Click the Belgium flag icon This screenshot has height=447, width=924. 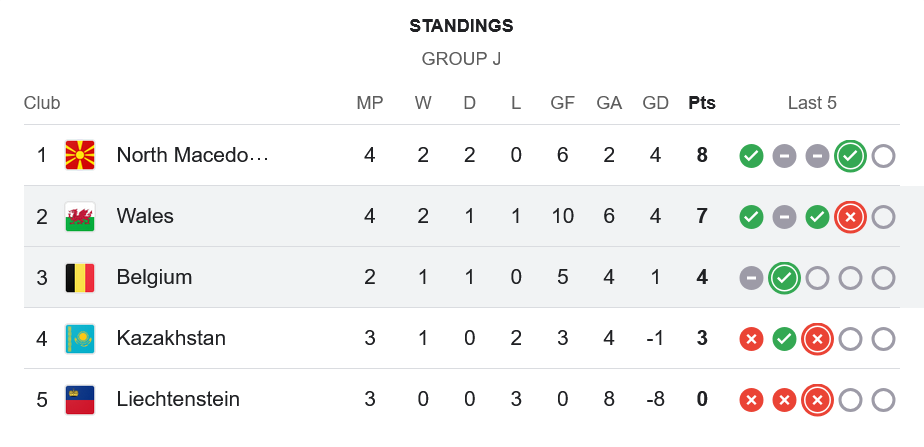pos(80,277)
